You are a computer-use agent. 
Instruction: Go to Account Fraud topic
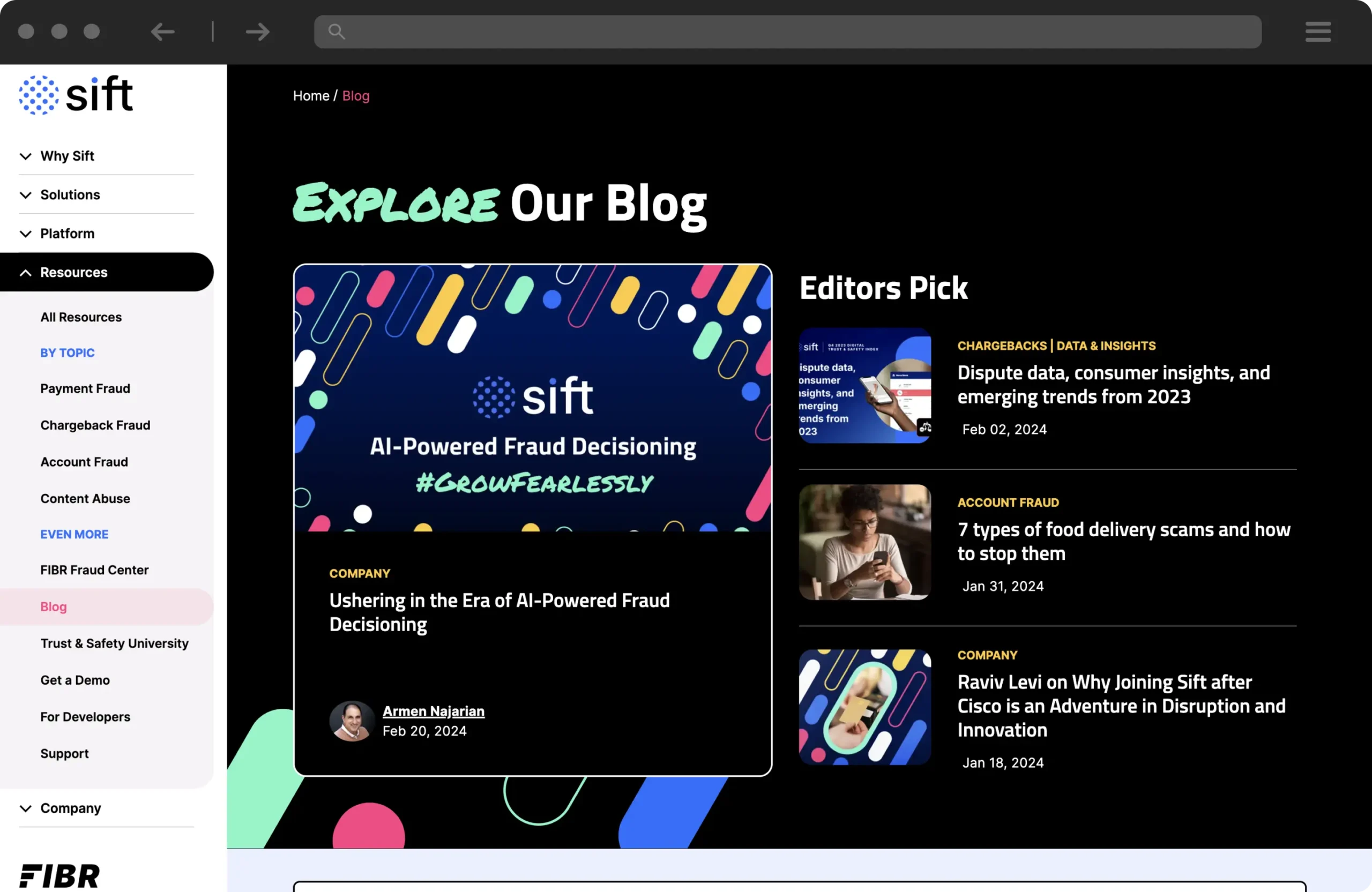click(x=84, y=462)
